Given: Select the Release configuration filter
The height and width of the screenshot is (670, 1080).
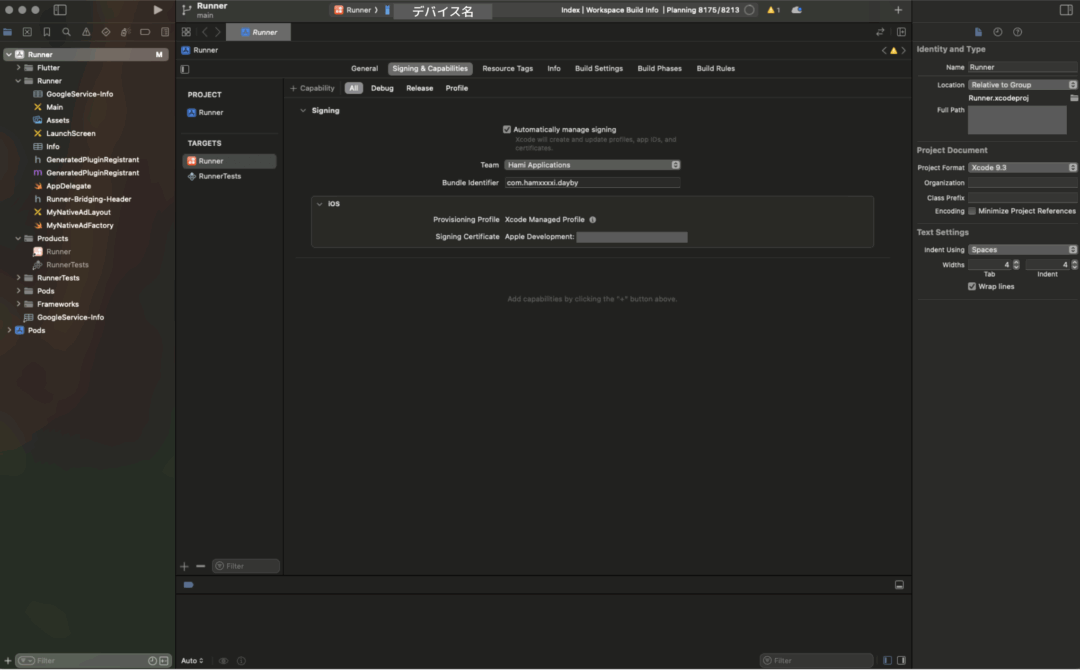Looking at the screenshot, I should coord(419,88).
